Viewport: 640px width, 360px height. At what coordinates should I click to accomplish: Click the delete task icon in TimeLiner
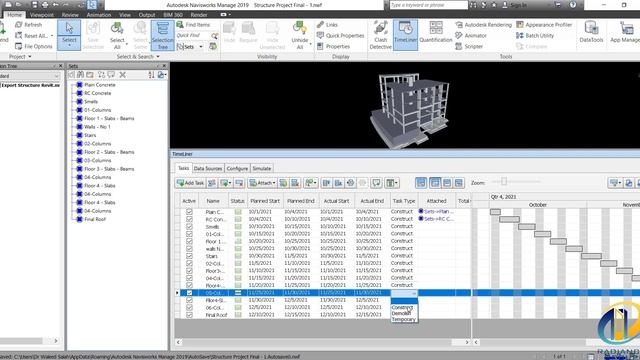click(x=239, y=183)
